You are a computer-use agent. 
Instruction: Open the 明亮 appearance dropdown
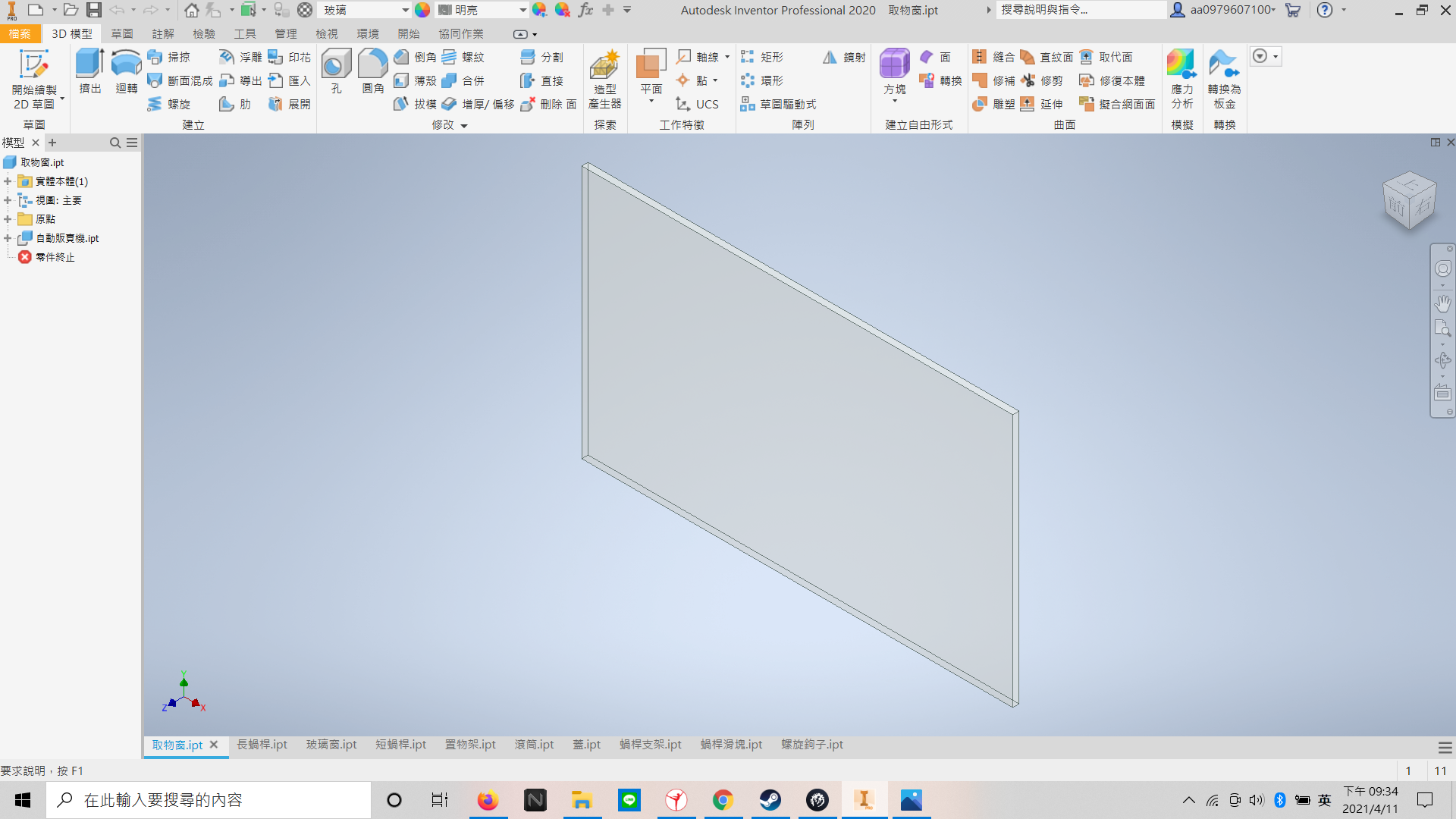(522, 11)
